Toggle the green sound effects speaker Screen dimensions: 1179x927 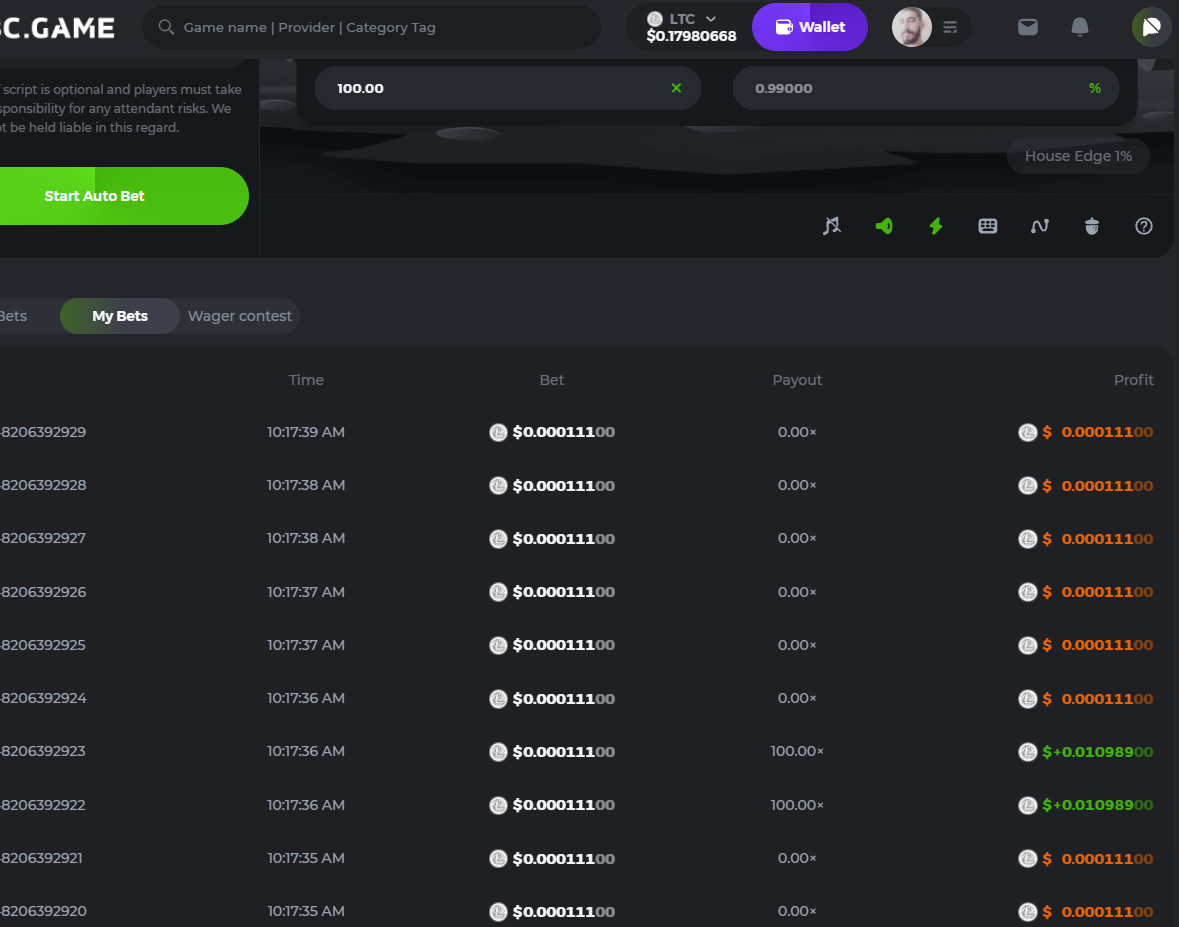coord(884,226)
